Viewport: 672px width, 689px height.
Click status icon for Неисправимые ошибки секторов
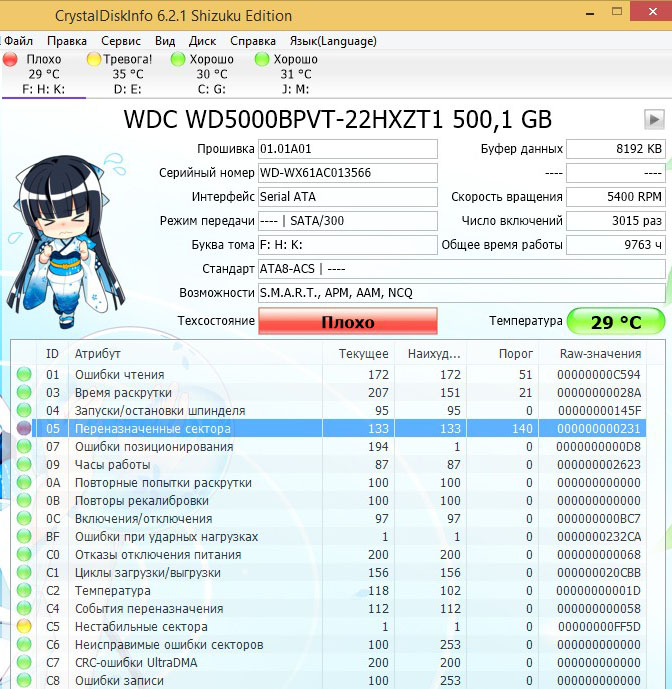click(x=24, y=645)
